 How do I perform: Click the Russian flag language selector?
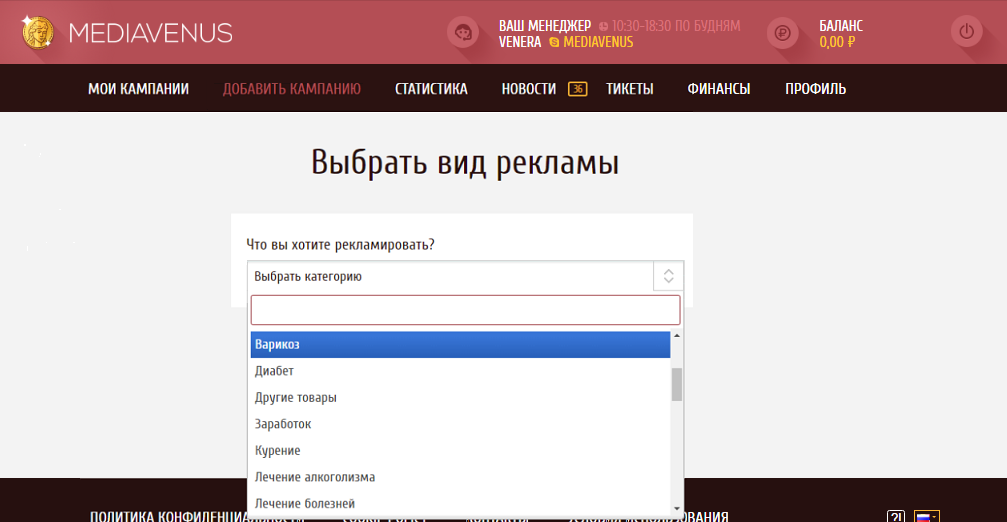click(x=927, y=516)
